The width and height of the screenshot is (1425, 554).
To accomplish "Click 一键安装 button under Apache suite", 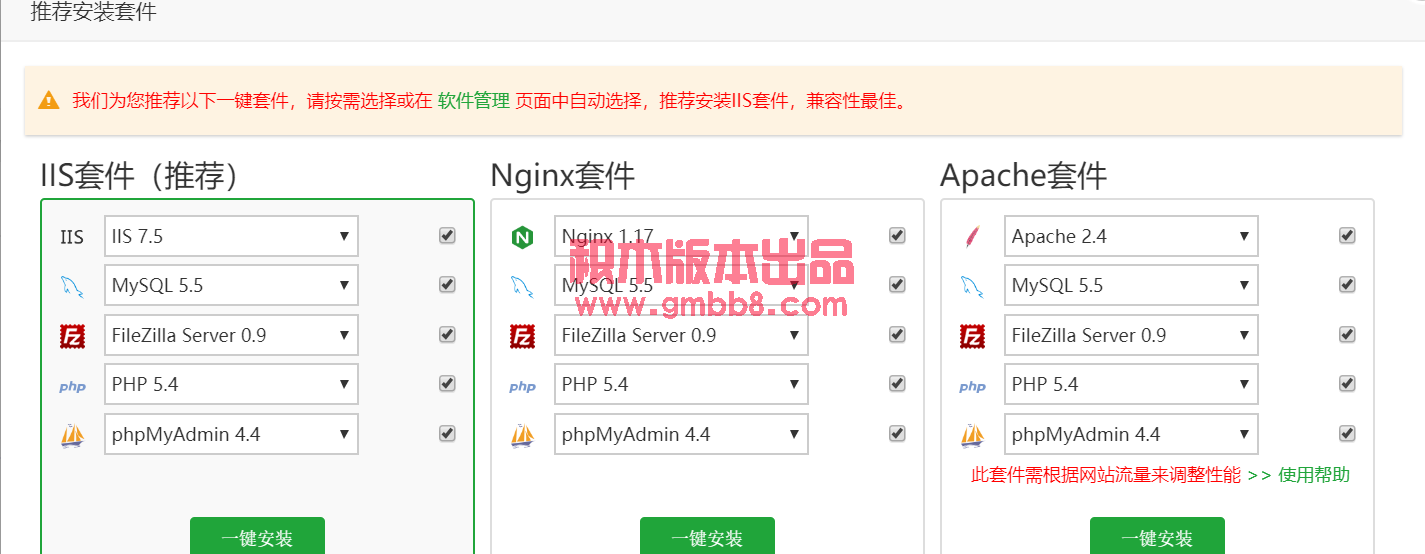I will point(1157,537).
